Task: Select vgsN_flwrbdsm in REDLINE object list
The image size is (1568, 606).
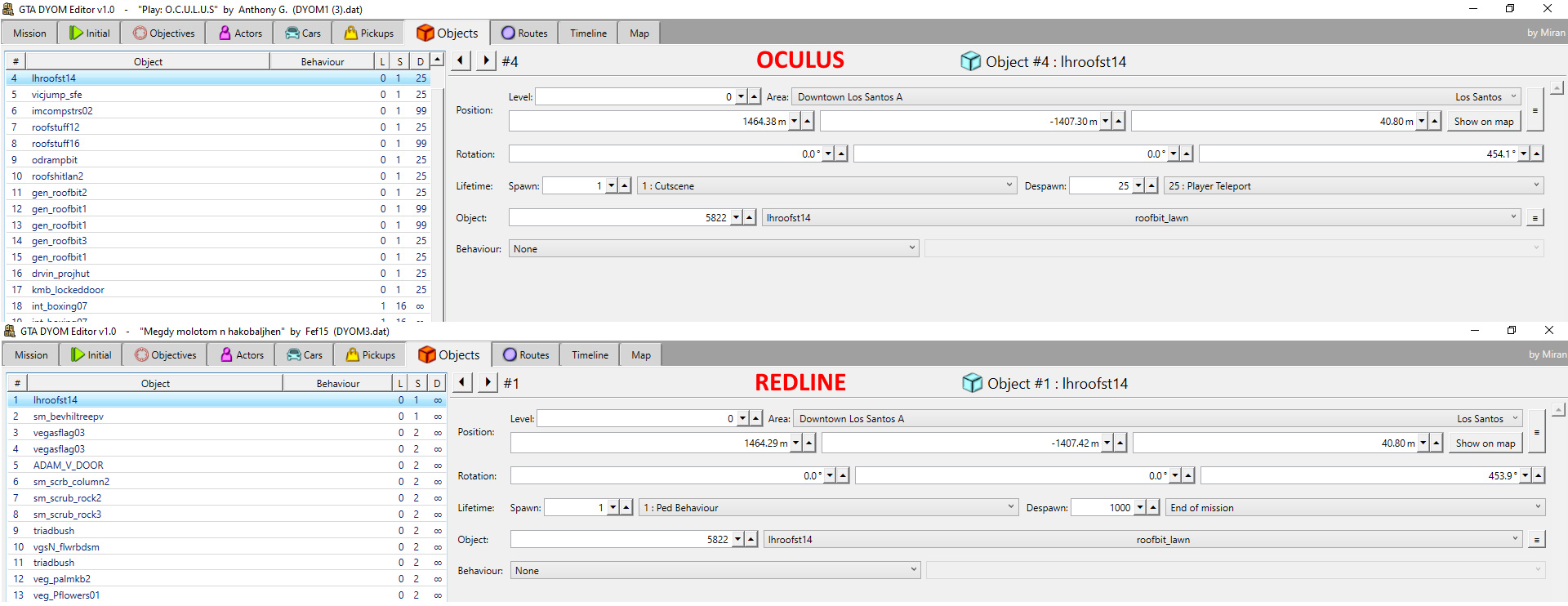Action: coord(226,547)
